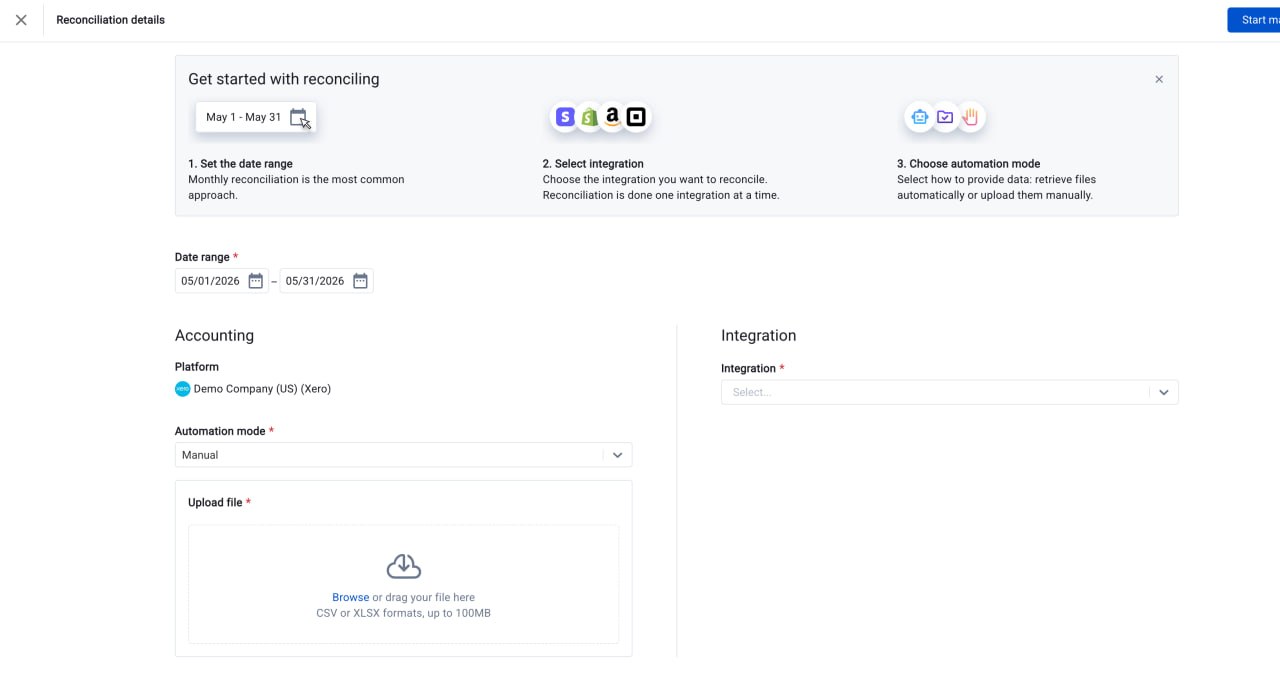This screenshot has width=1280, height=683.
Task: Click the Demo Company (US) (Xero) text
Action: (x=262, y=389)
